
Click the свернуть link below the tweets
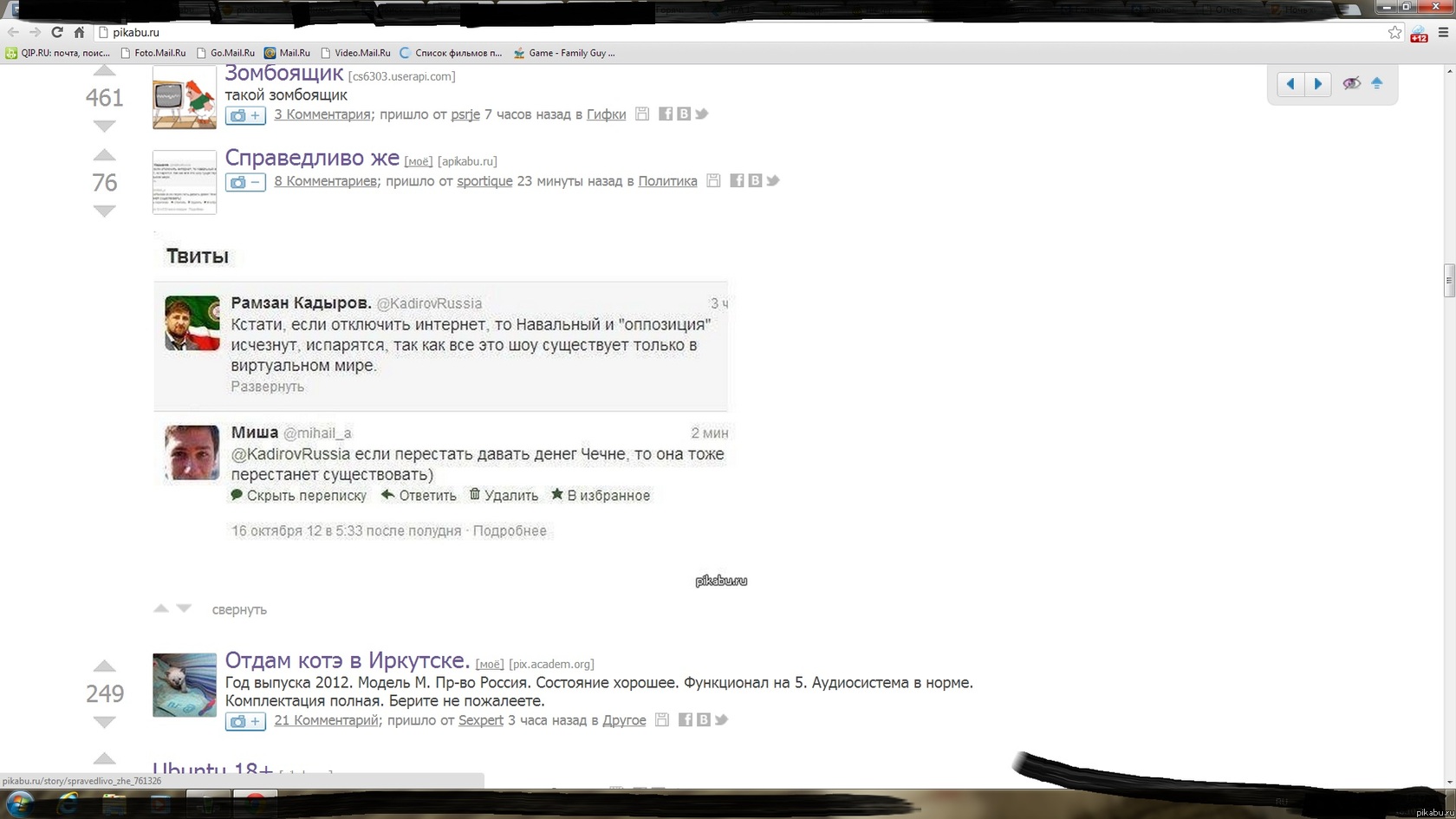(x=239, y=610)
